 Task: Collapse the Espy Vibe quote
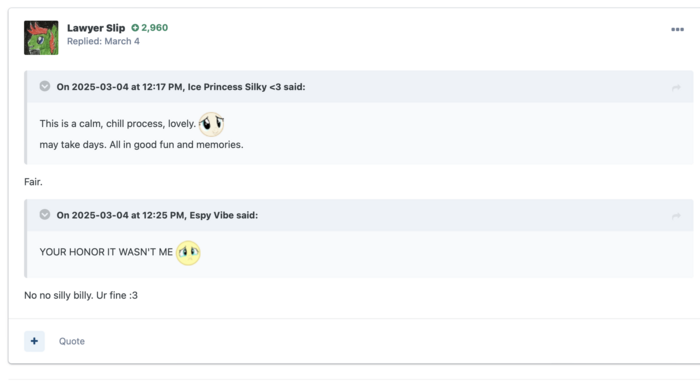point(45,215)
